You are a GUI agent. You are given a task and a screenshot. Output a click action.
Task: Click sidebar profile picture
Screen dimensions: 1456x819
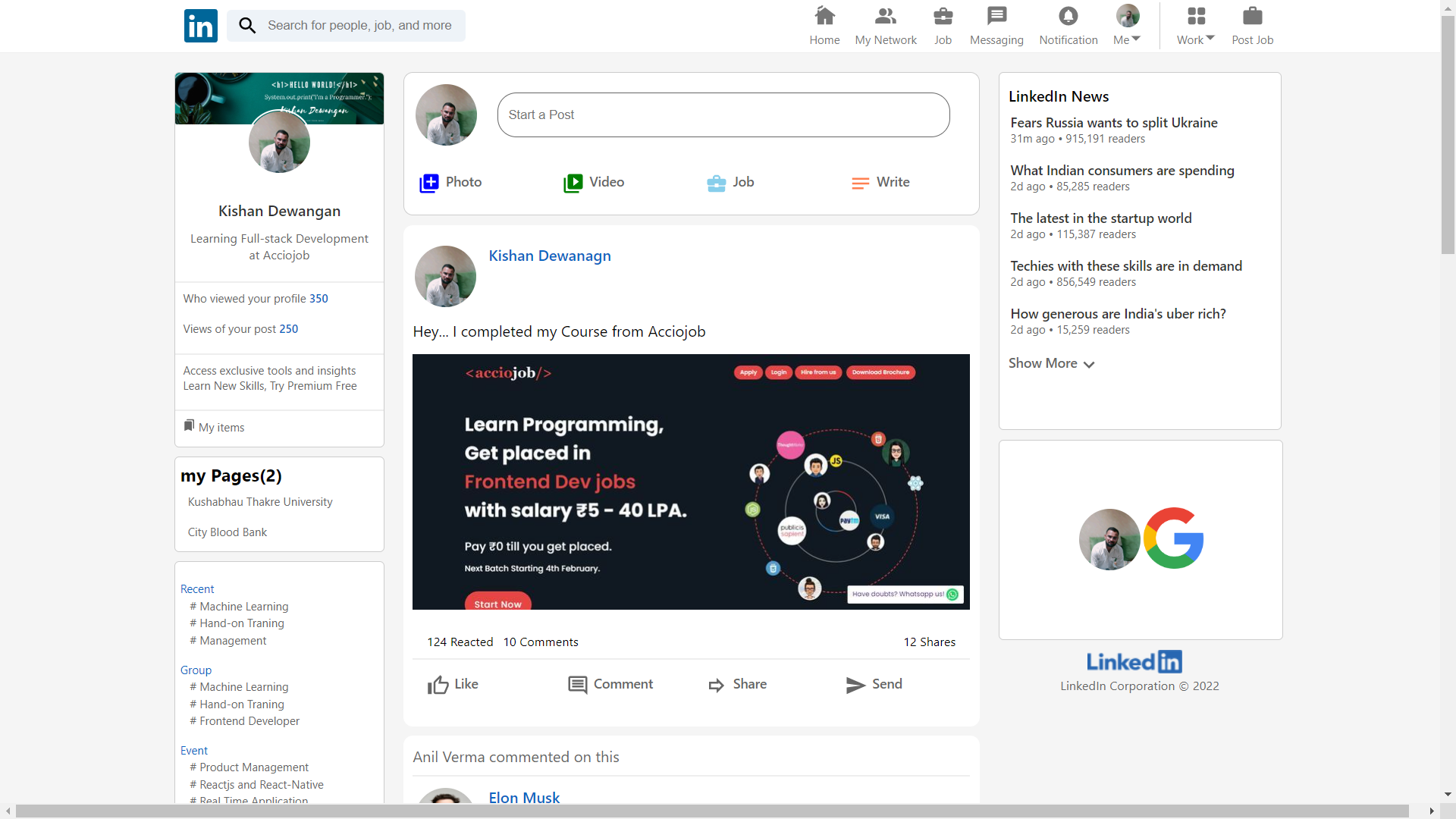[279, 142]
